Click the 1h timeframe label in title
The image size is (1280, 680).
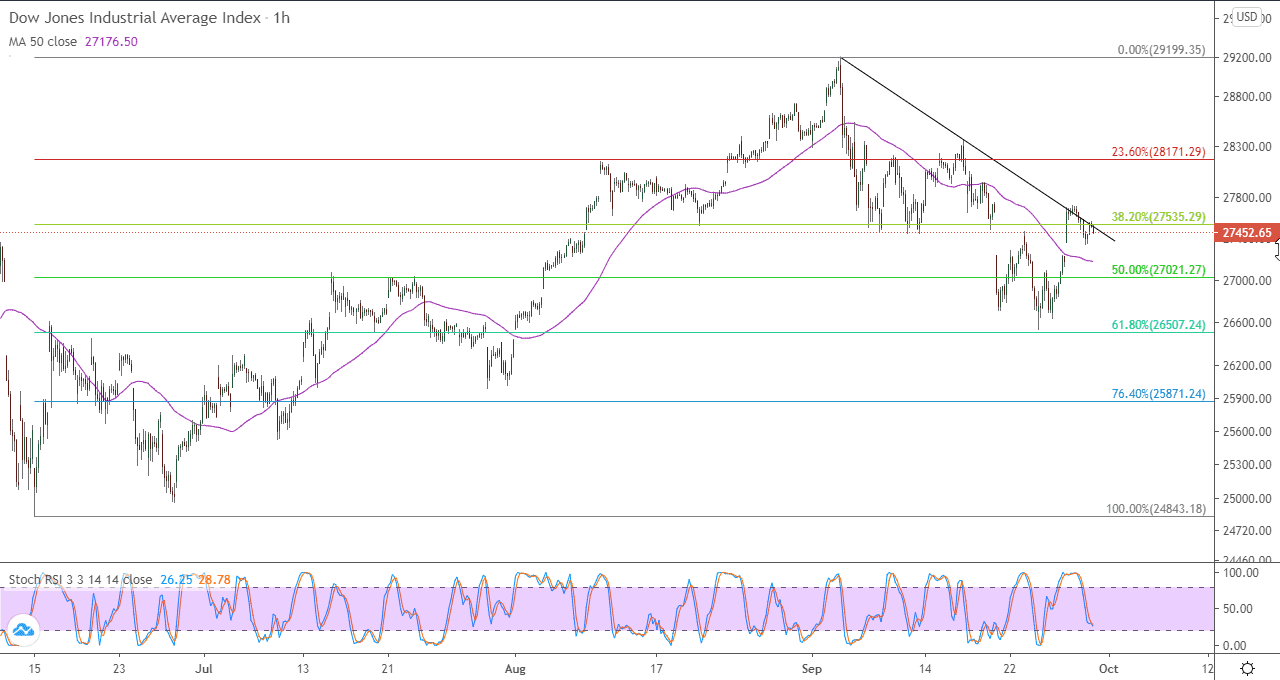(283, 18)
